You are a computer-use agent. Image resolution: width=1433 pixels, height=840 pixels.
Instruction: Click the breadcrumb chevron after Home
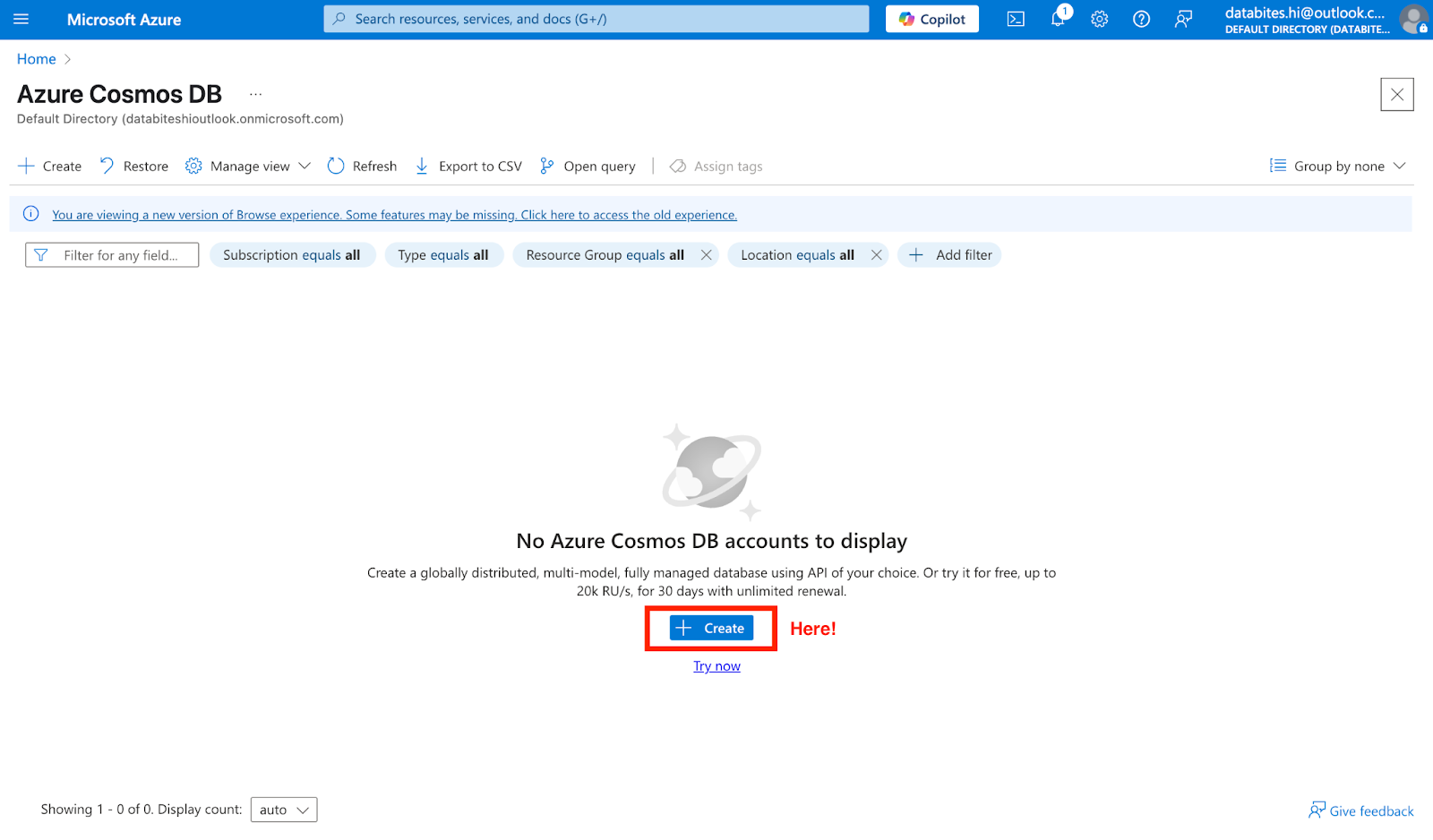pyautogui.click(x=67, y=59)
